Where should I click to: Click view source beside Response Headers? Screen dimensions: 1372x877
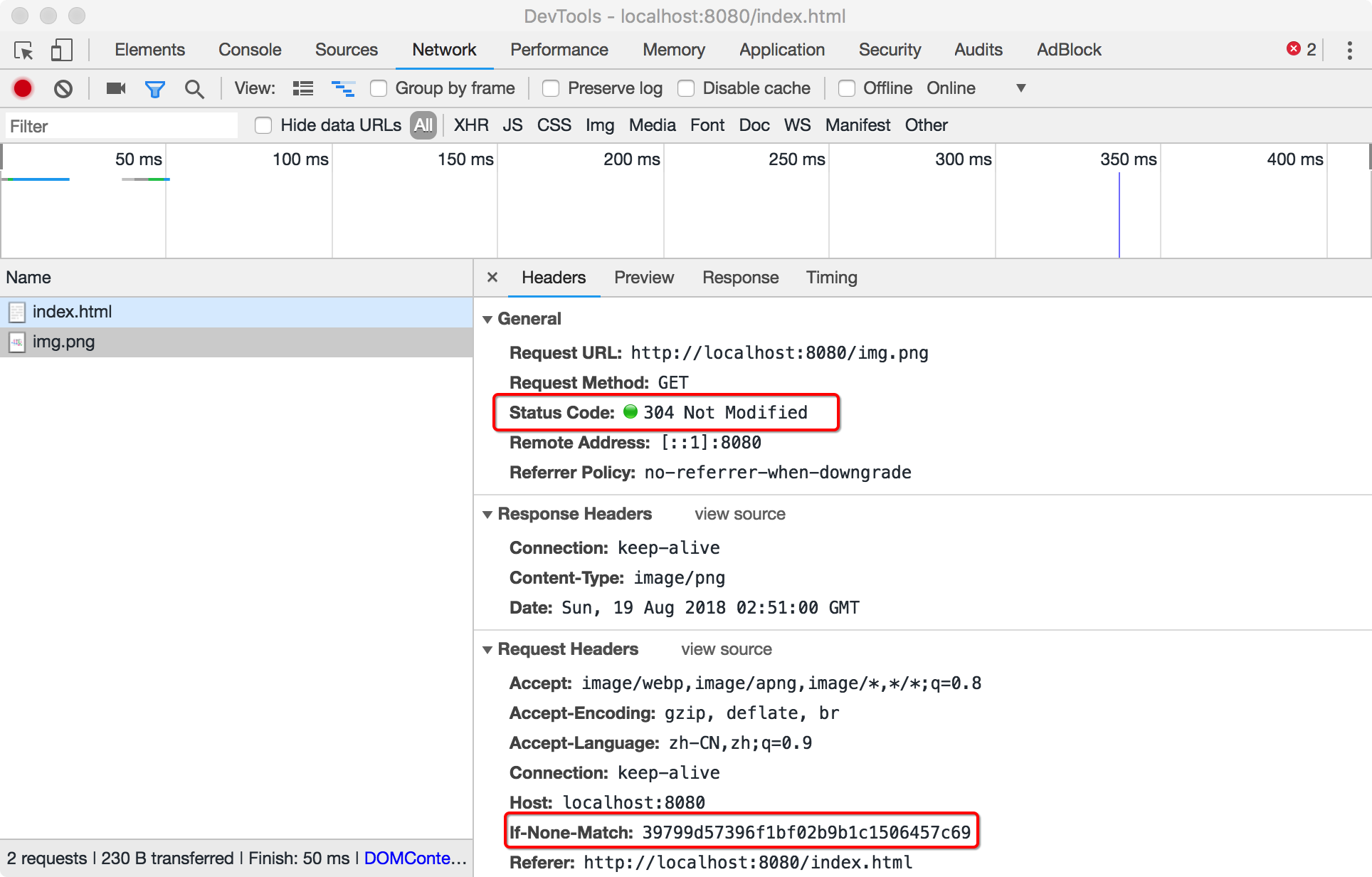(x=739, y=514)
